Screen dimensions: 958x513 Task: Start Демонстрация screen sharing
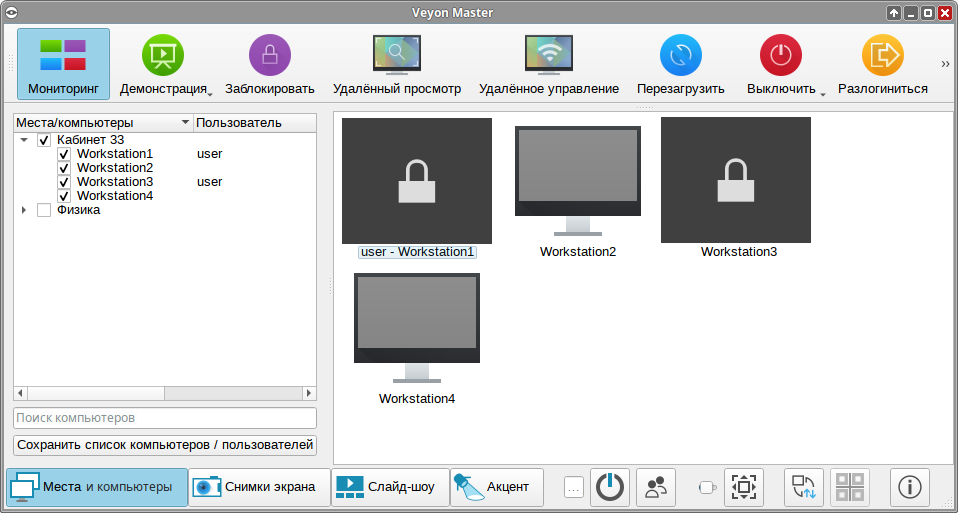163,64
